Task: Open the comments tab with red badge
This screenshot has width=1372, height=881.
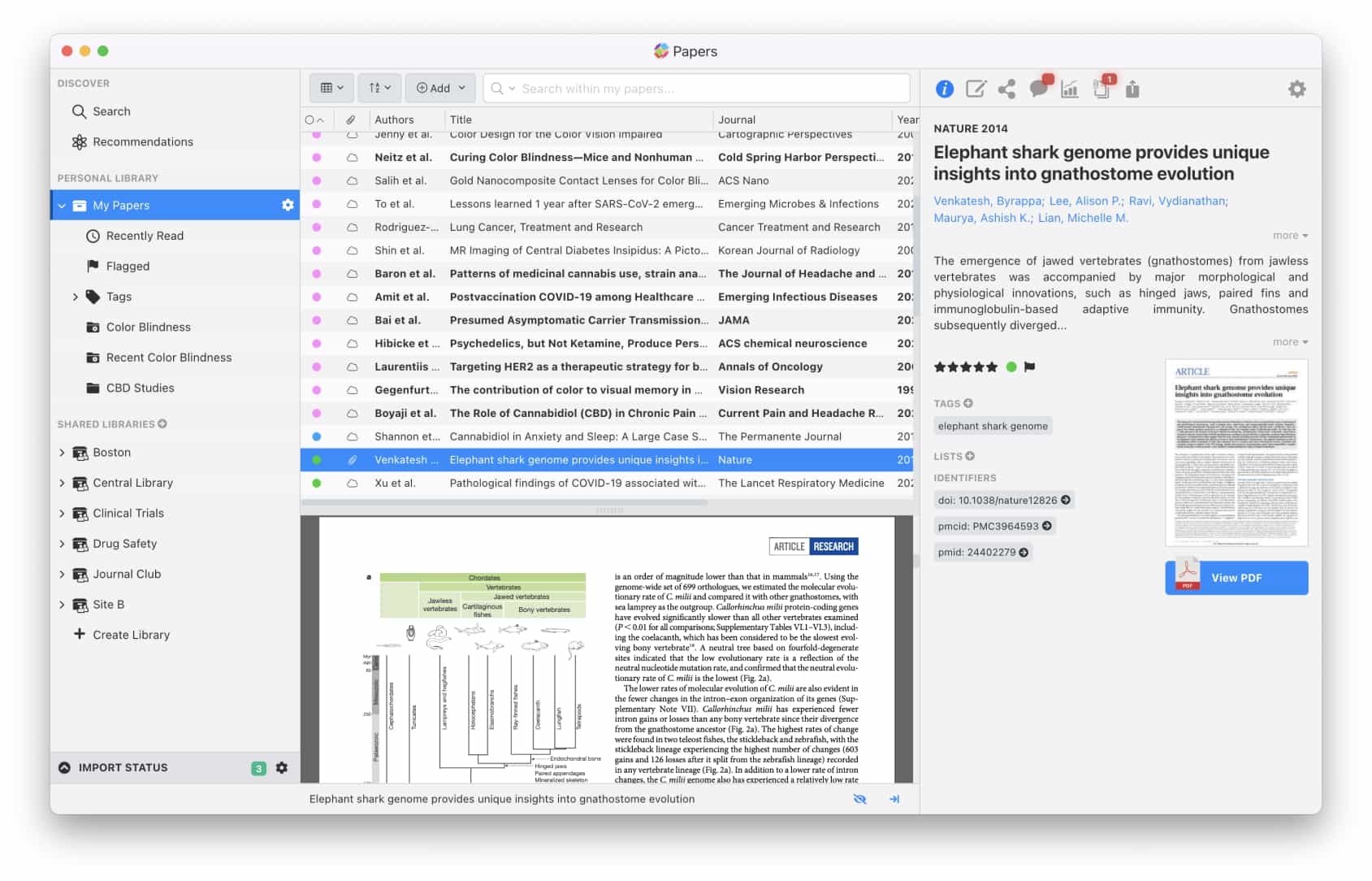Action: 1041,86
